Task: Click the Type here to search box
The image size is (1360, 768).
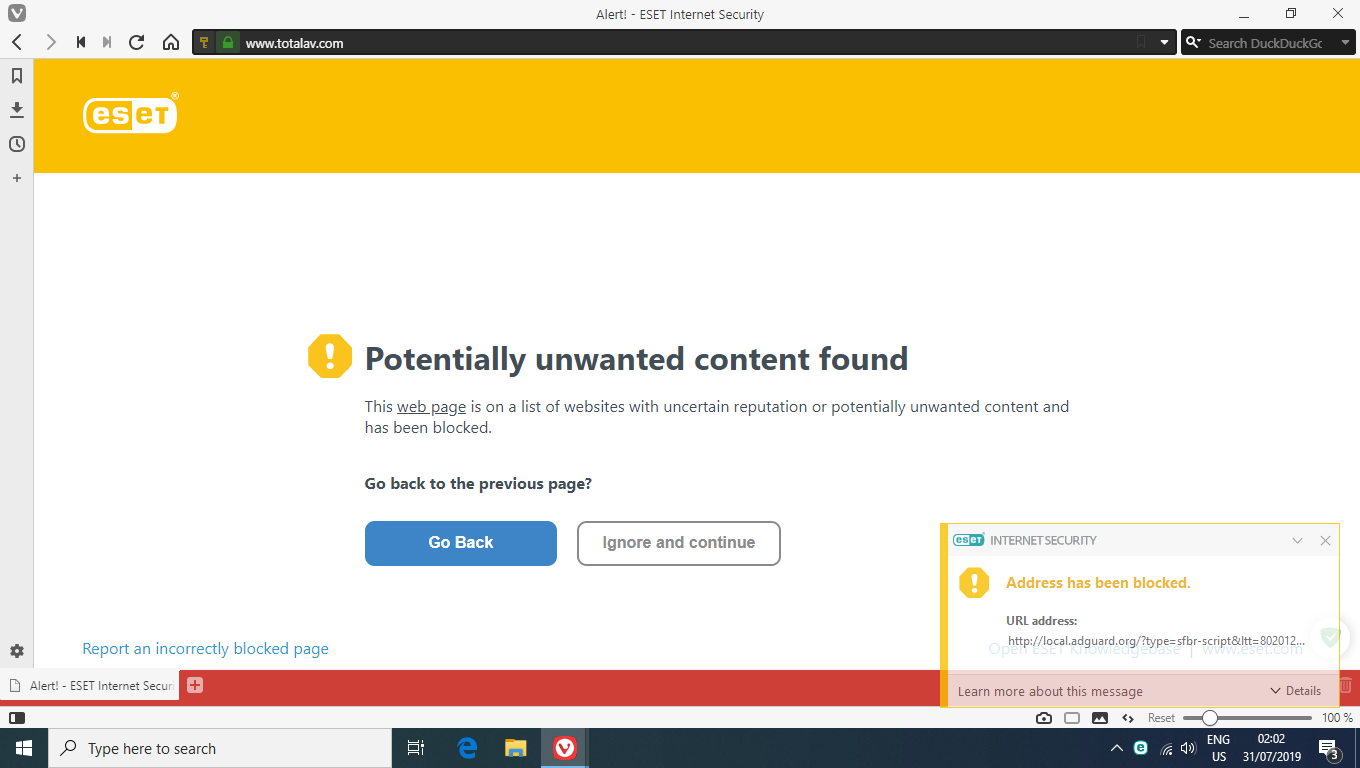Action: pos(220,748)
